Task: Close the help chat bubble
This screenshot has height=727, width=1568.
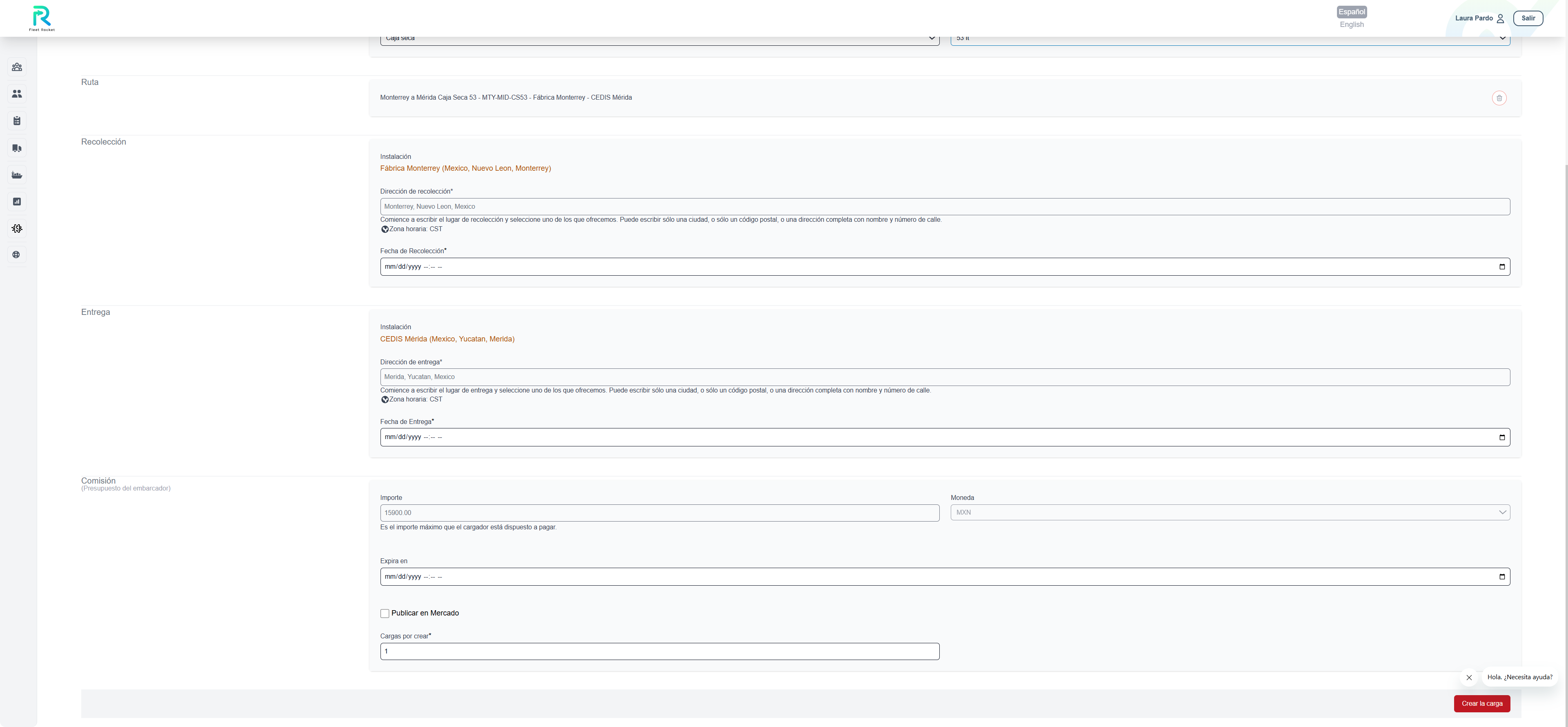Action: click(x=1469, y=677)
